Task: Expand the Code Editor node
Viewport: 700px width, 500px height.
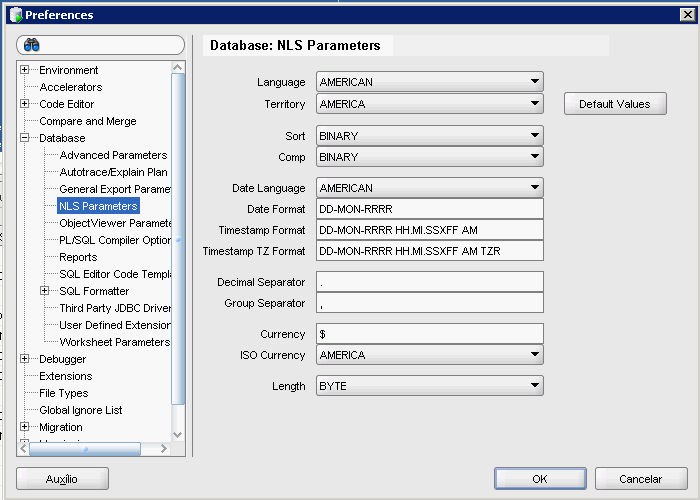Action: pyautogui.click(x=25, y=104)
